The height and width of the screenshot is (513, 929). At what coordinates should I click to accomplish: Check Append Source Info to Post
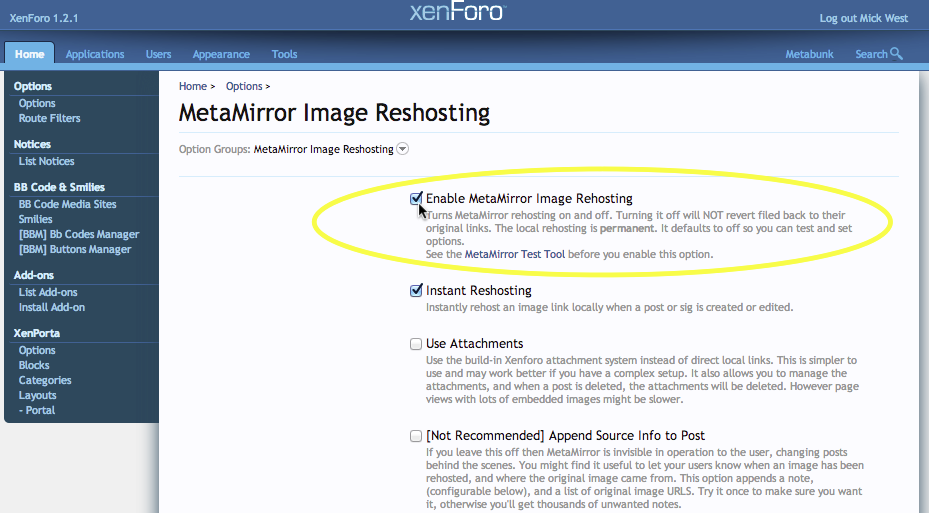coord(416,436)
